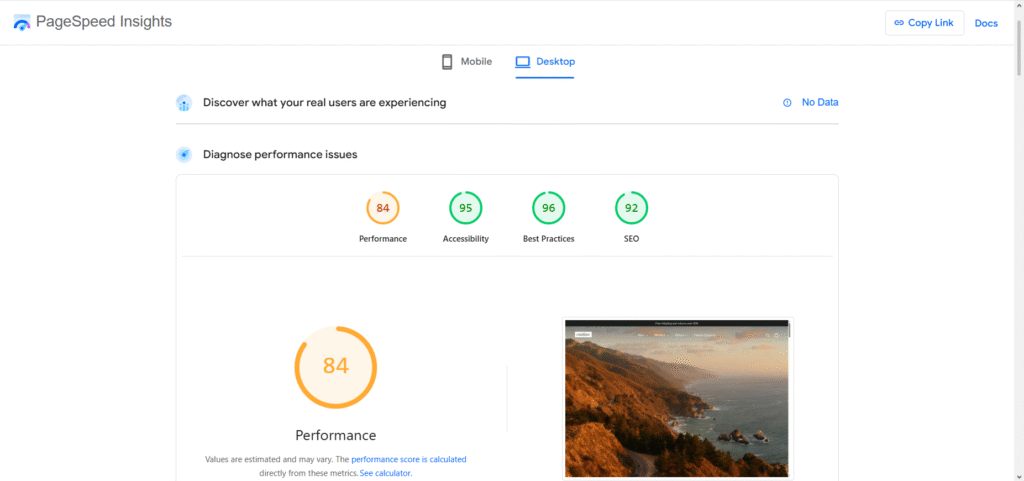Open the performance score is calculated link

click(408, 460)
